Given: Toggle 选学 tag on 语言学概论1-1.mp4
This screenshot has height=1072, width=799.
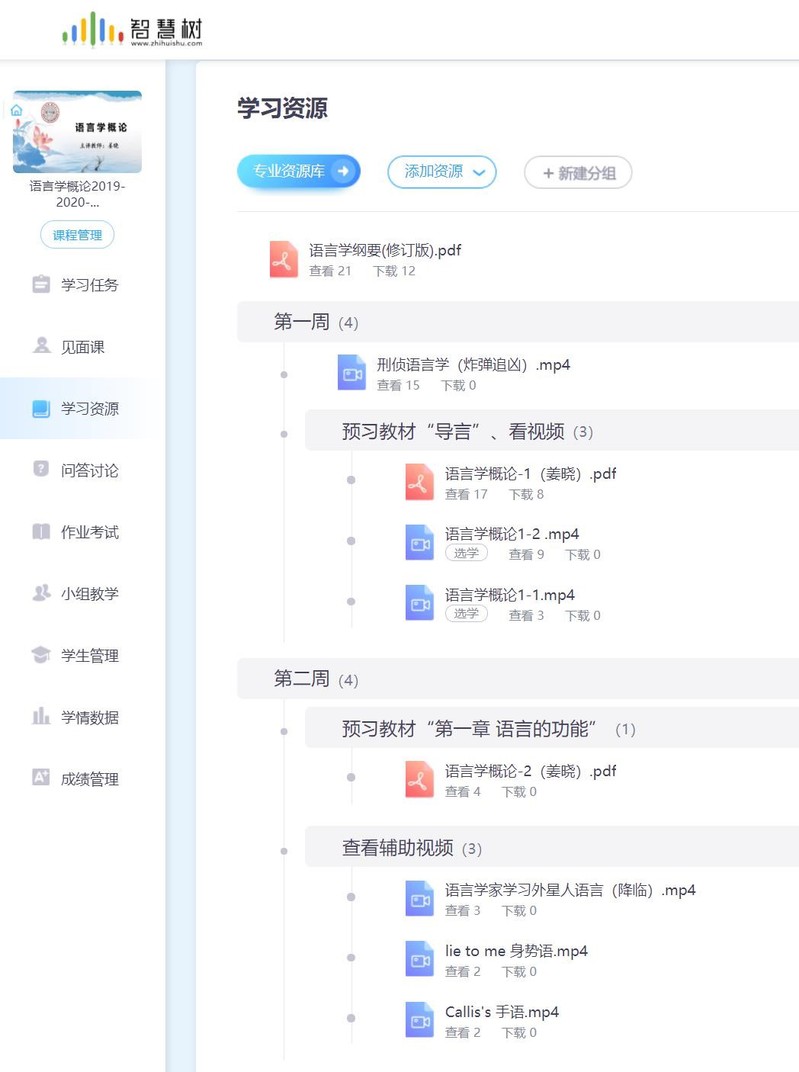Looking at the screenshot, I should (466, 614).
